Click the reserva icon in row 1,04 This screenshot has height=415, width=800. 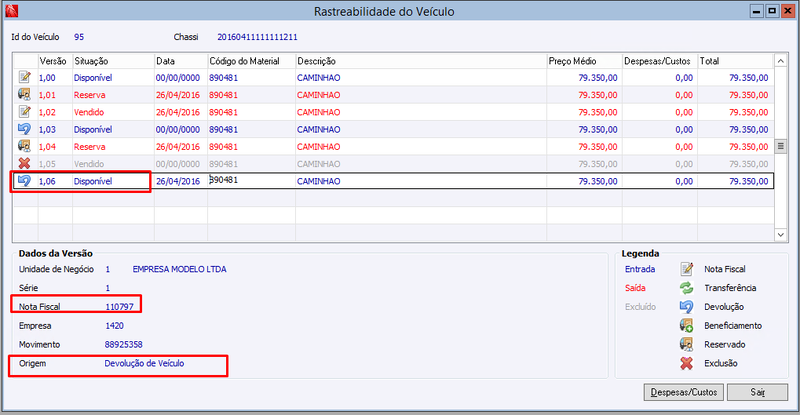[x=24, y=147]
